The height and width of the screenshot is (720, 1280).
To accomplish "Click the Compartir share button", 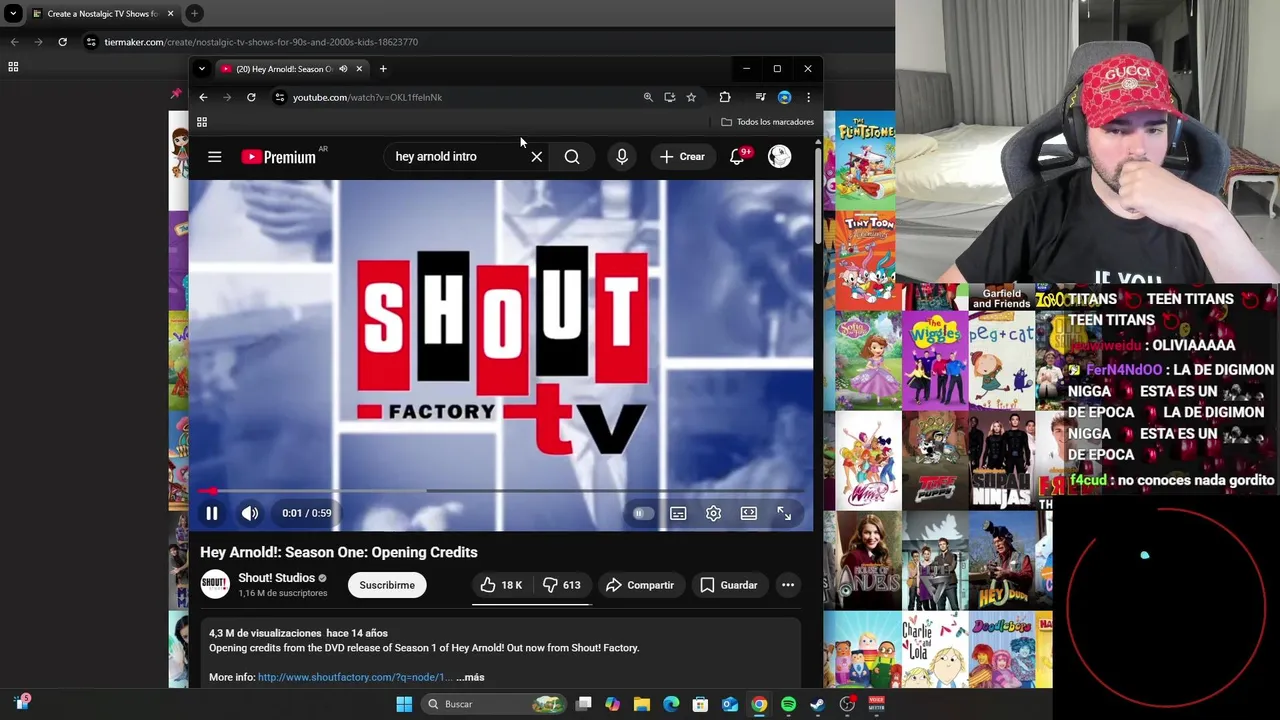I will [x=640, y=585].
